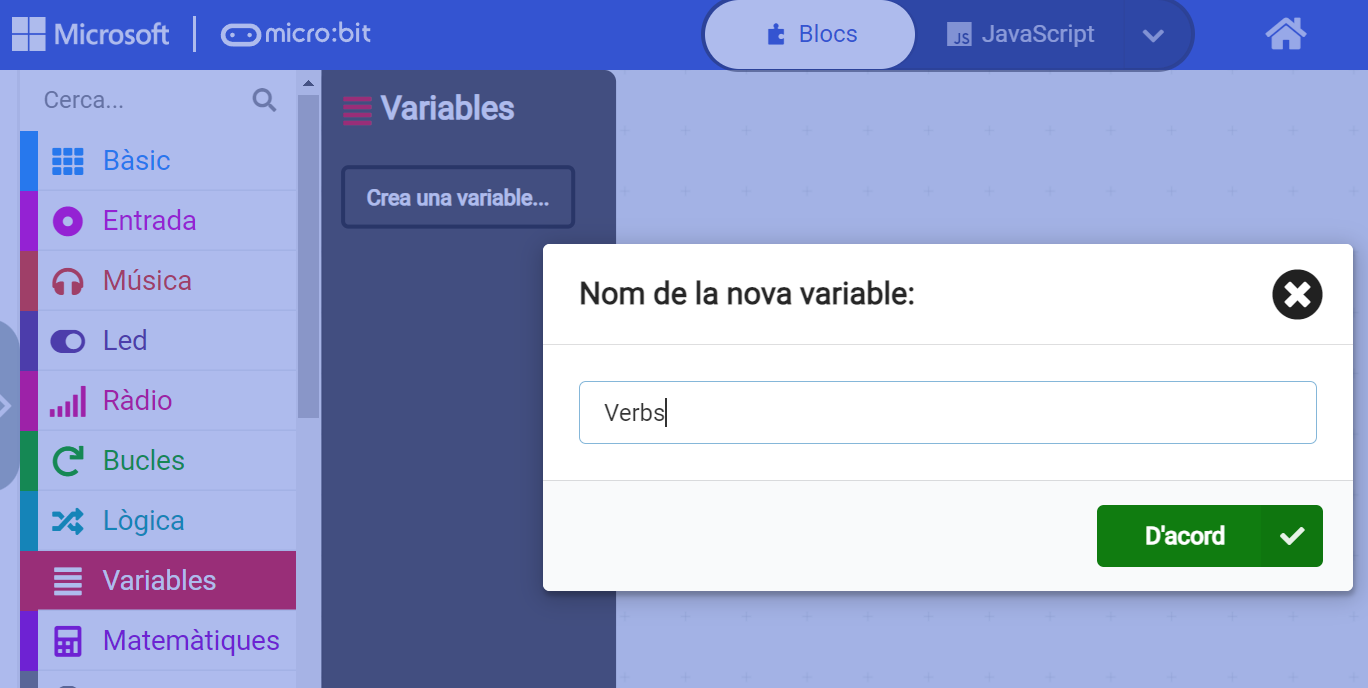The width and height of the screenshot is (1368, 688).
Task: Click the Home house icon
Action: click(1285, 35)
